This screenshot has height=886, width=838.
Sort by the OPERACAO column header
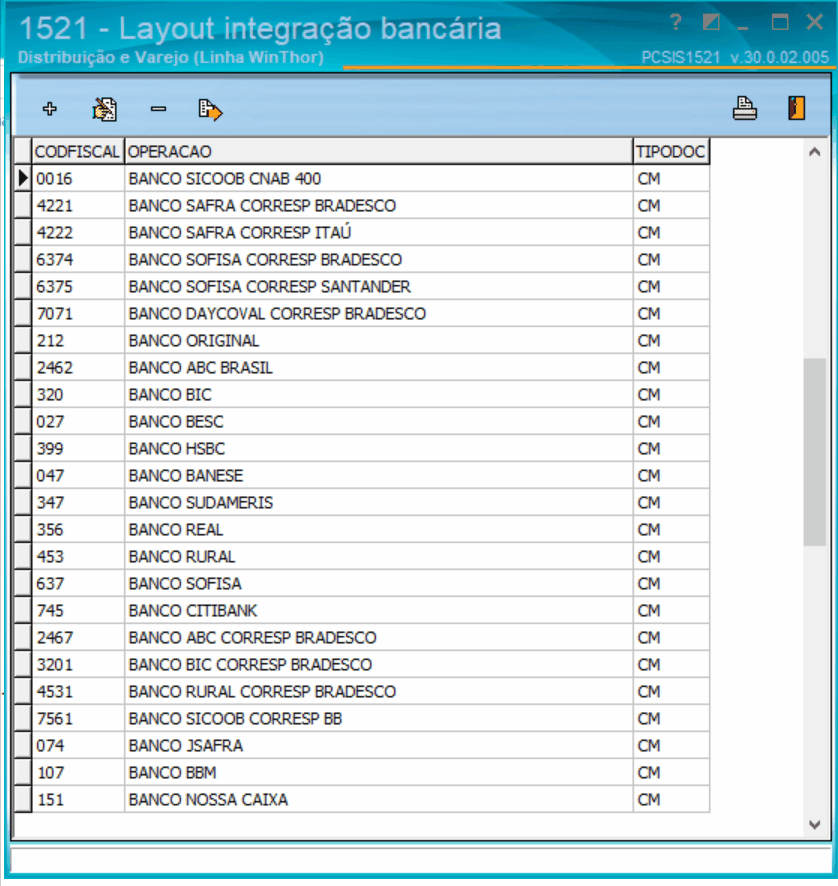(379, 151)
